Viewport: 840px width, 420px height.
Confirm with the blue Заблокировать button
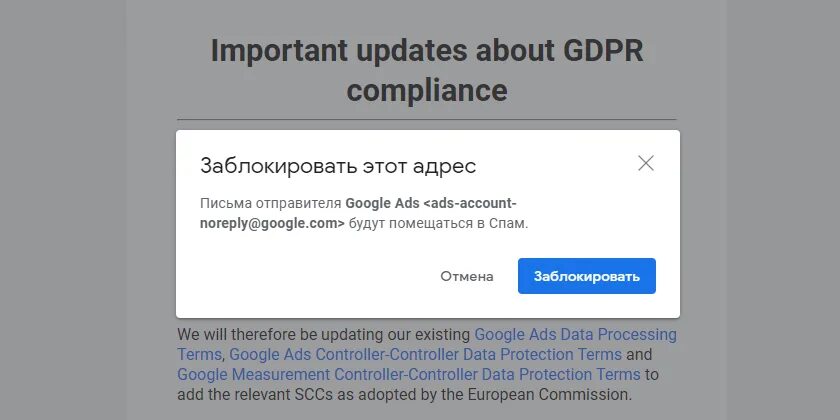coord(586,276)
